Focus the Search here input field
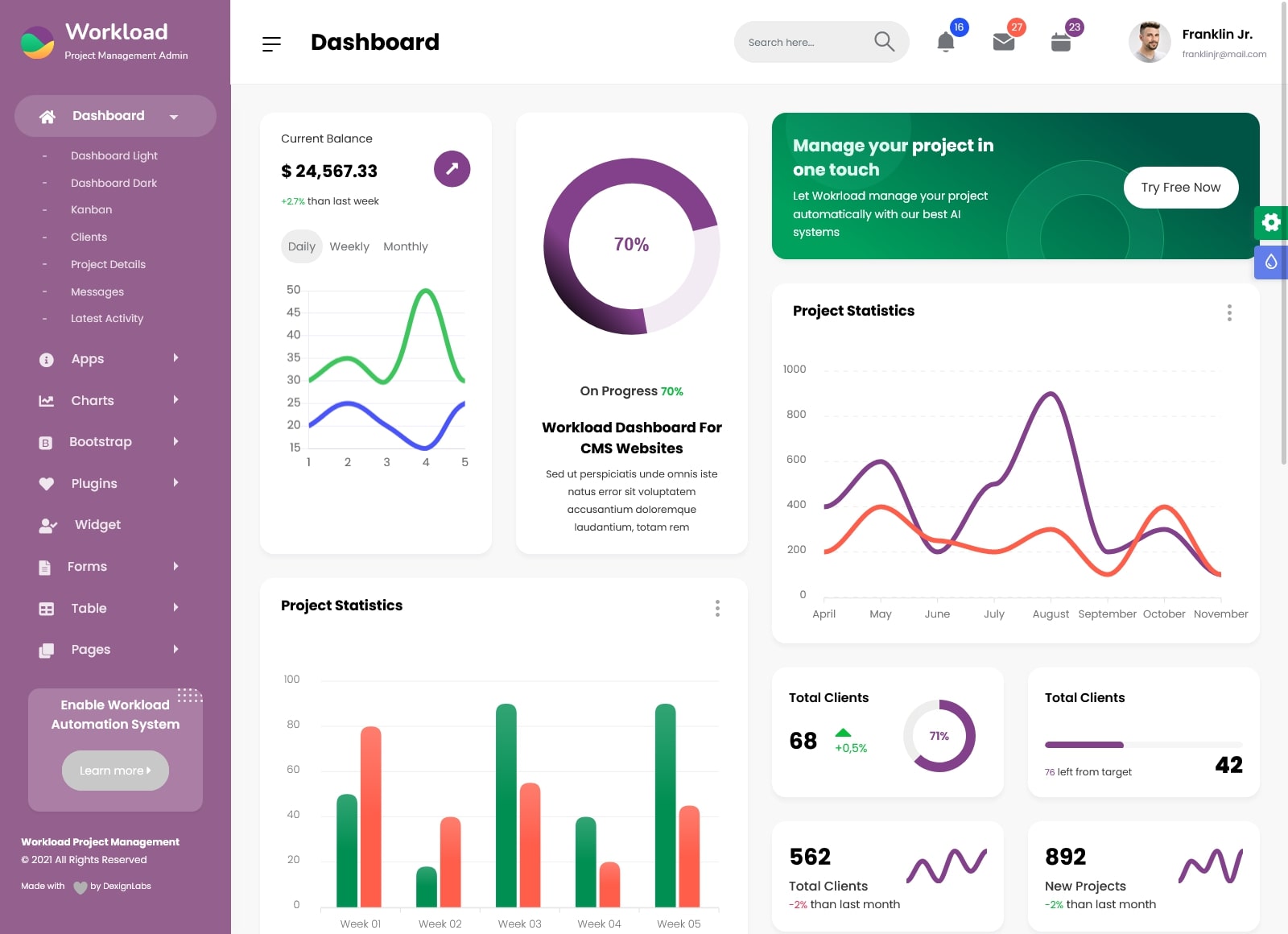The image size is (1288, 934). [x=805, y=42]
